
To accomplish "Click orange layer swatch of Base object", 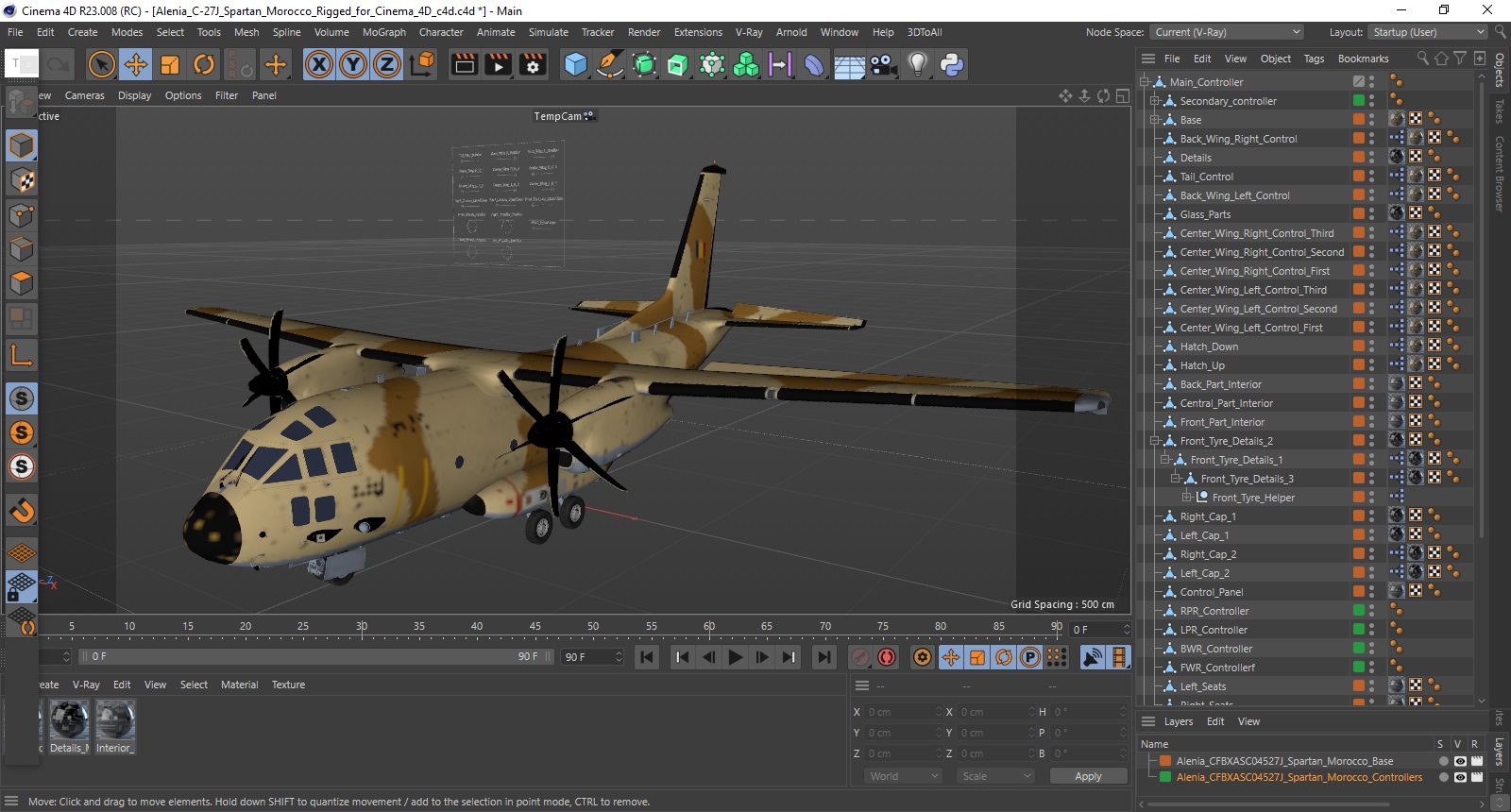I will point(1359,119).
